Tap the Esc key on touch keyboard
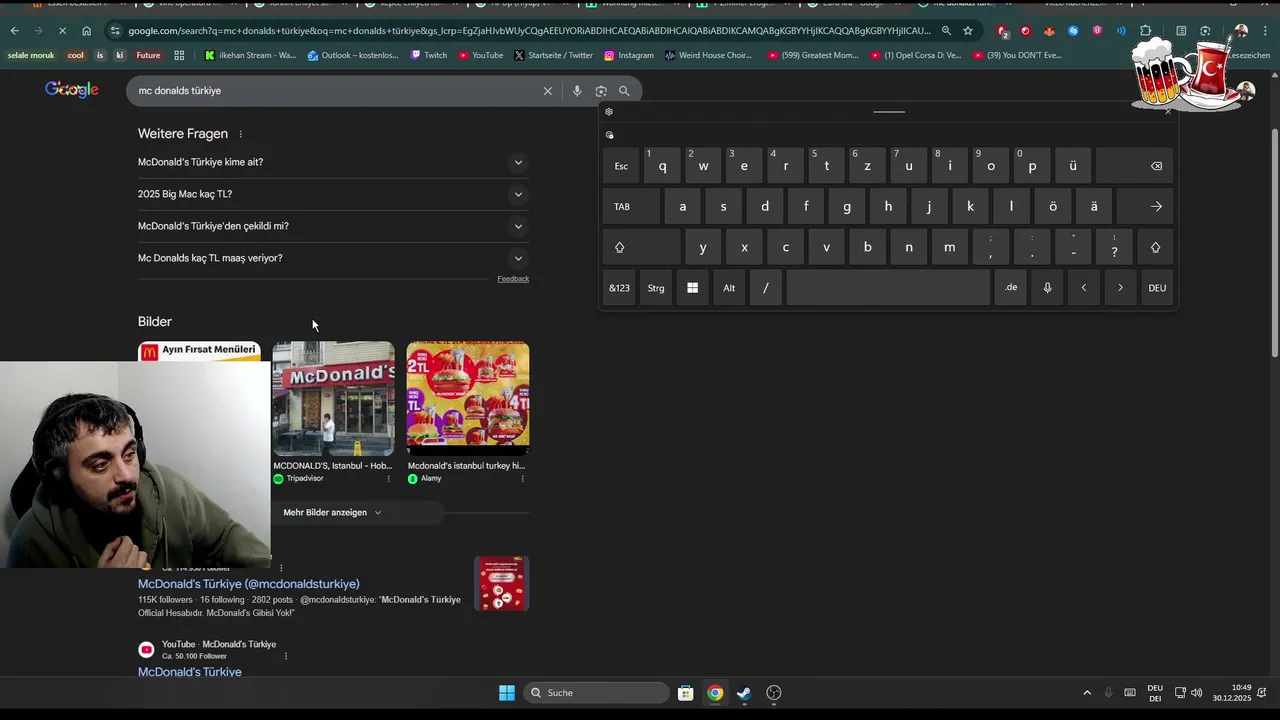 pyautogui.click(x=621, y=166)
